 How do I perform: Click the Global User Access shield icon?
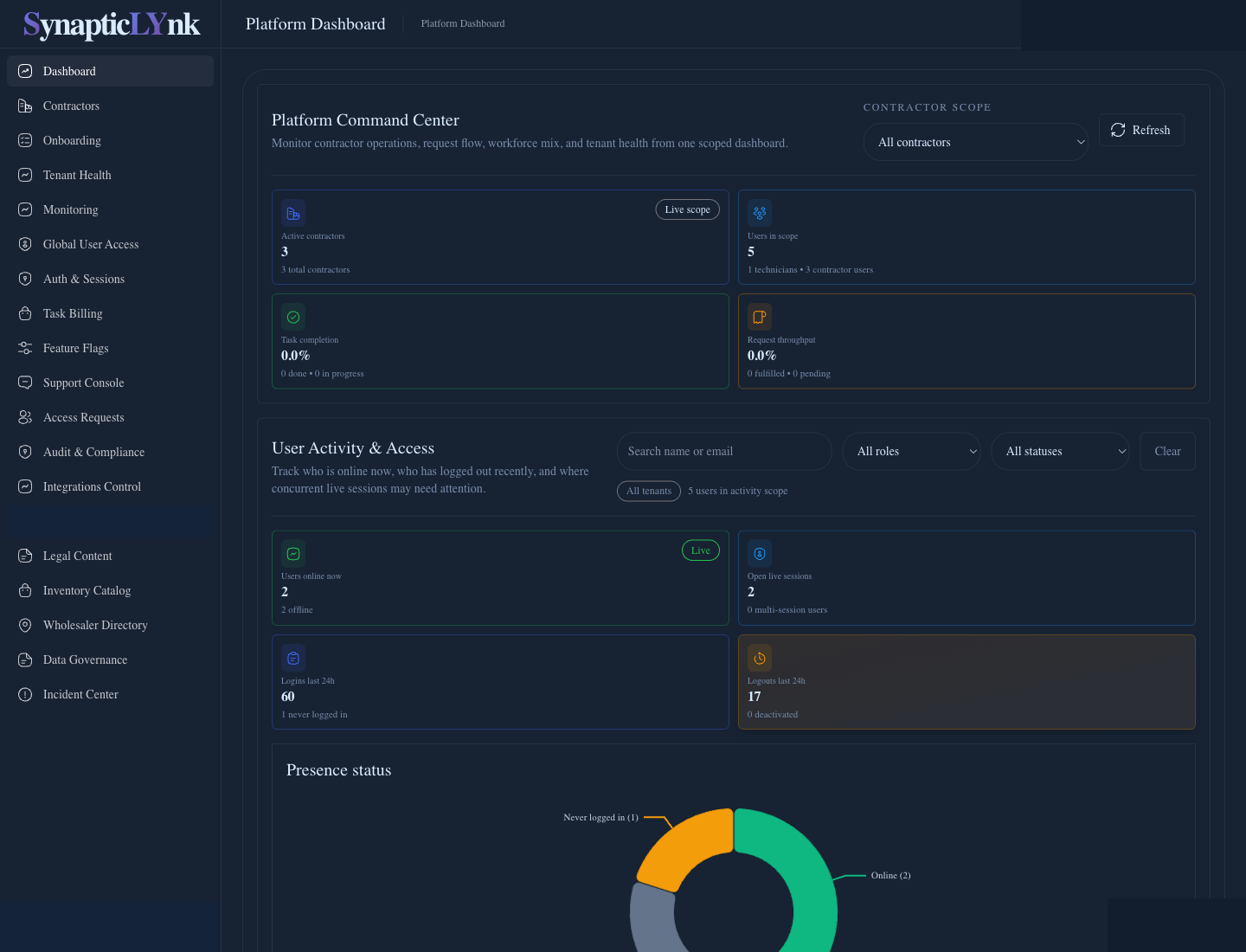[x=25, y=244]
